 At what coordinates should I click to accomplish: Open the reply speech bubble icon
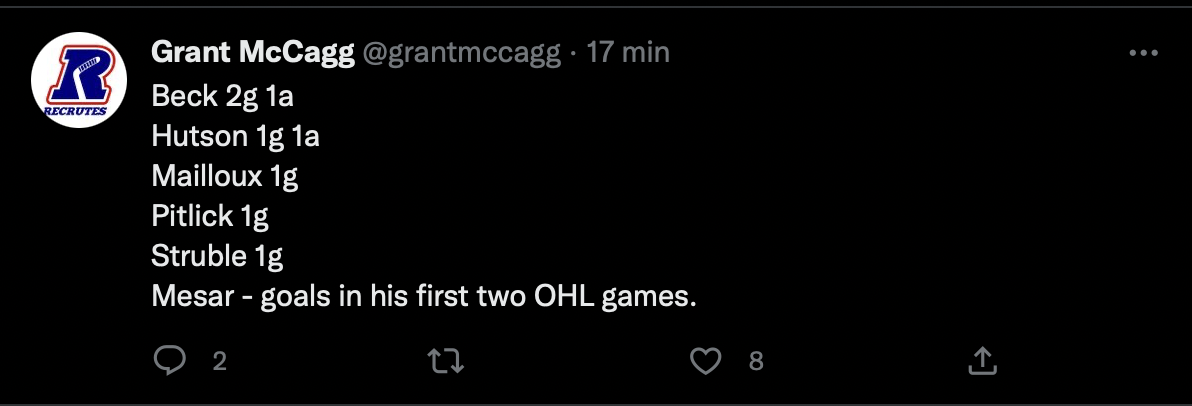(x=169, y=360)
